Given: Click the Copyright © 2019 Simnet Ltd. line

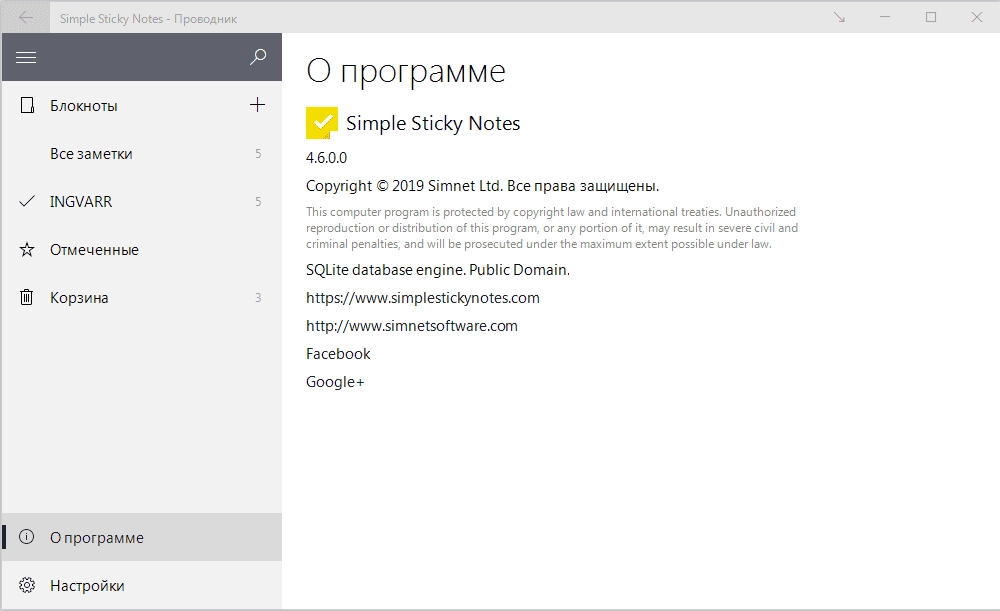Looking at the screenshot, I should tap(483, 186).
